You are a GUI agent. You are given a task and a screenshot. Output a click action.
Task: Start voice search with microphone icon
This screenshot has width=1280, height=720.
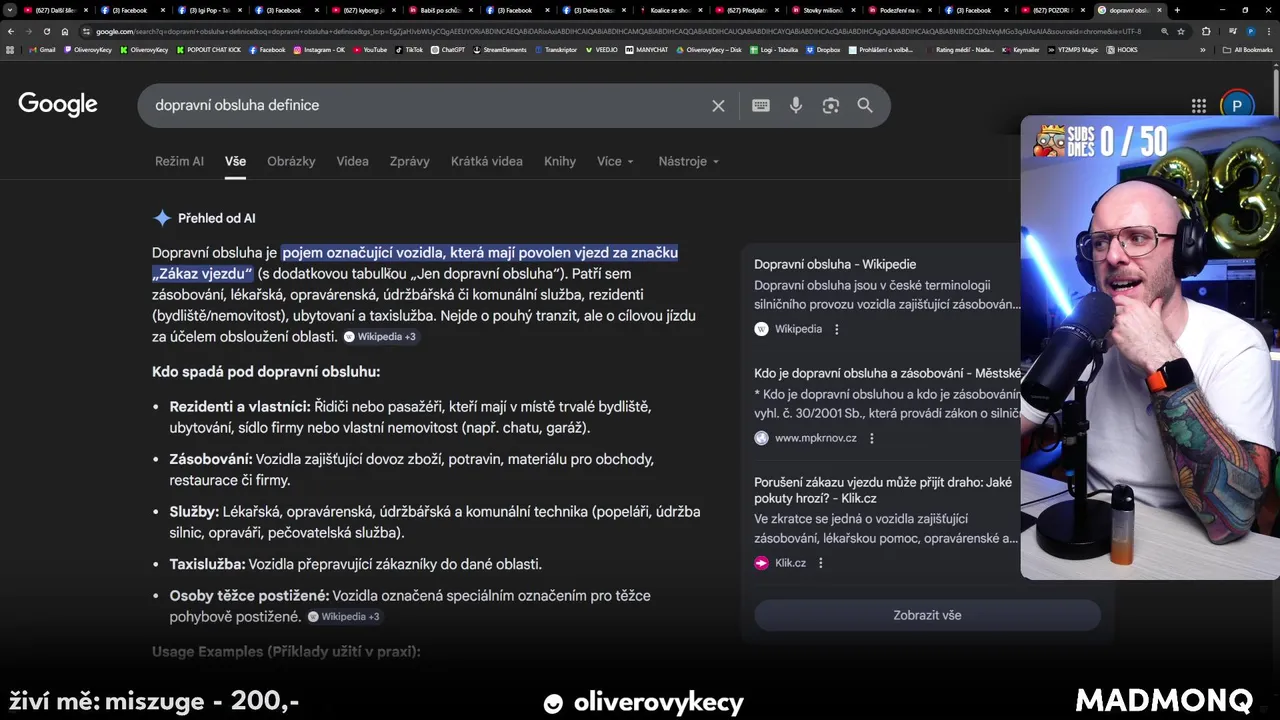point(796,105)
